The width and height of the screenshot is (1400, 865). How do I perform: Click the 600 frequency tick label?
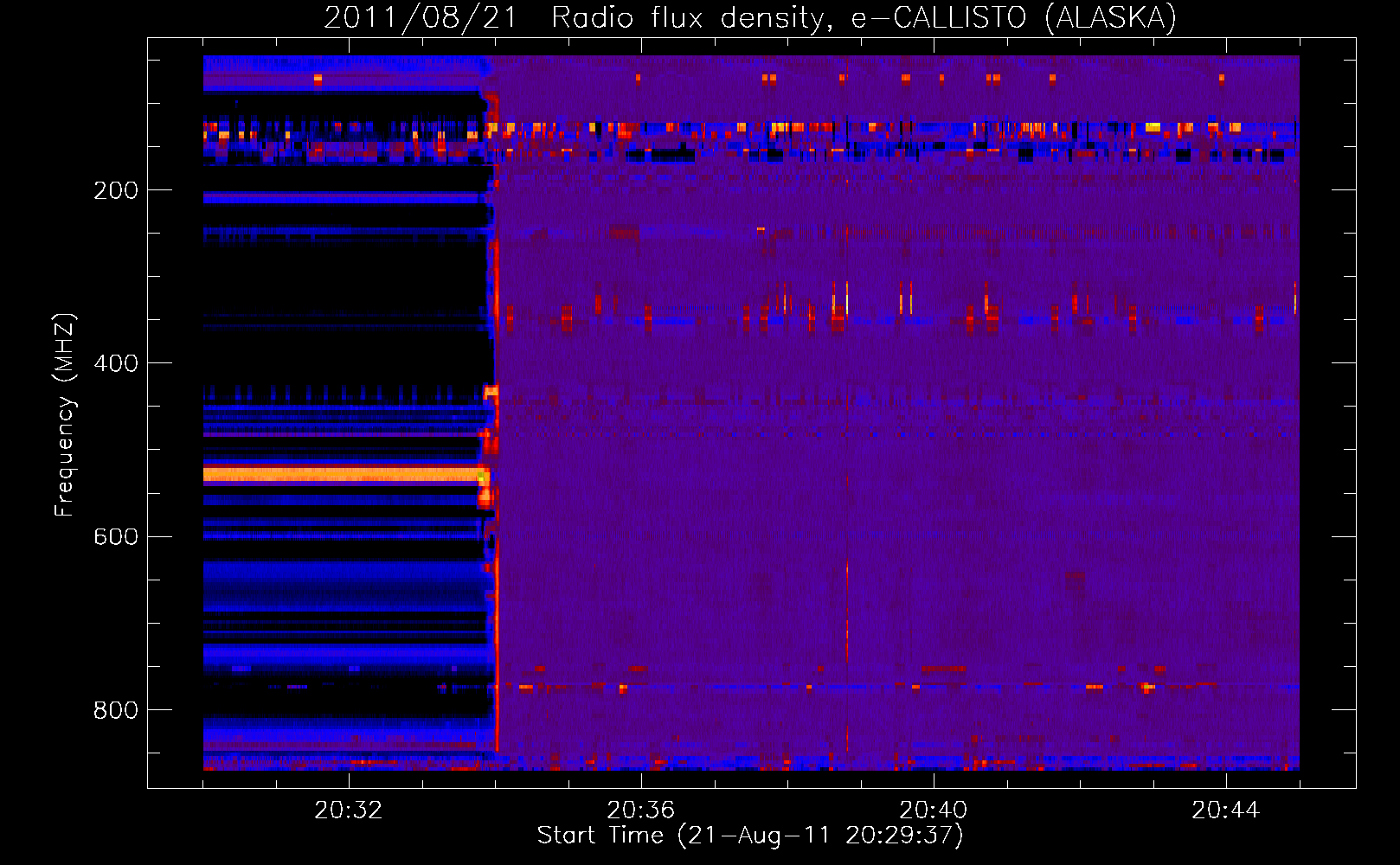[116, 536]
